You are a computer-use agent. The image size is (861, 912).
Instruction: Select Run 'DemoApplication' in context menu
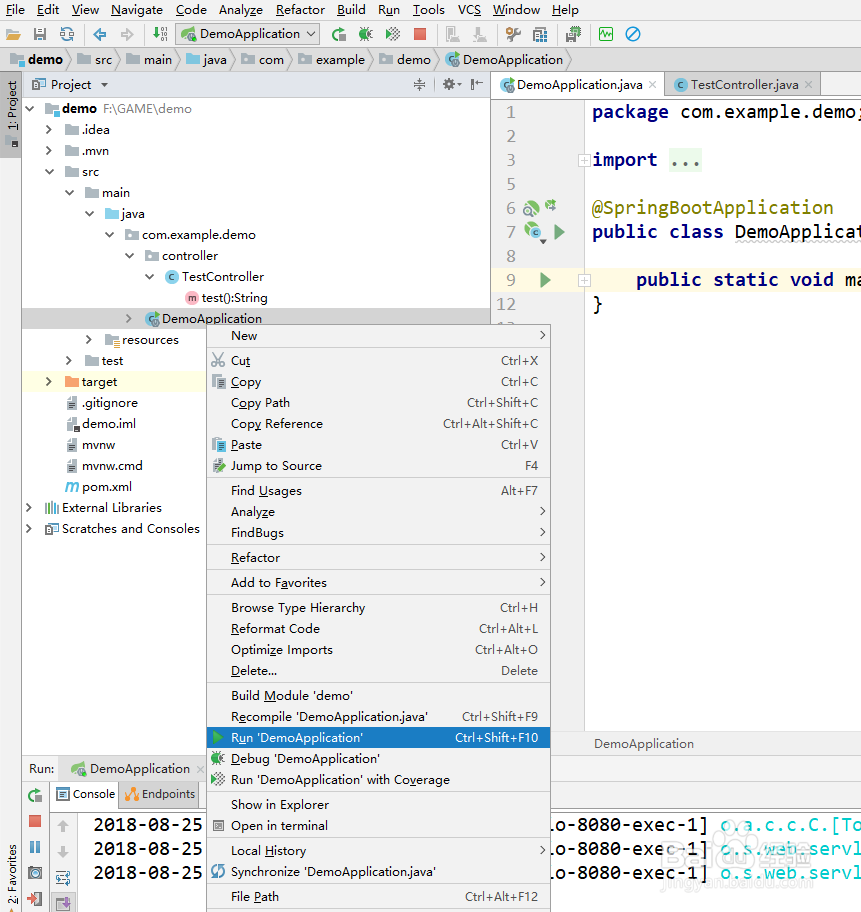[378, 738]
